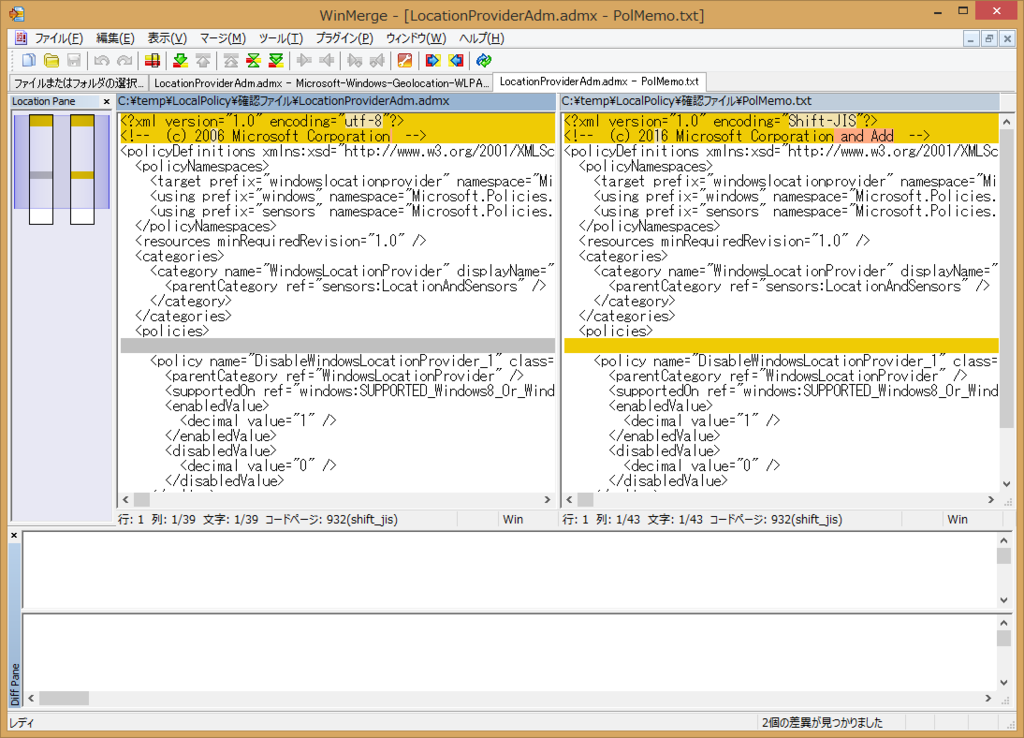Viewport: 1024px width, 738px height.
Task: Refresh comparison with green arrows icon
Action: click(483, 61)
